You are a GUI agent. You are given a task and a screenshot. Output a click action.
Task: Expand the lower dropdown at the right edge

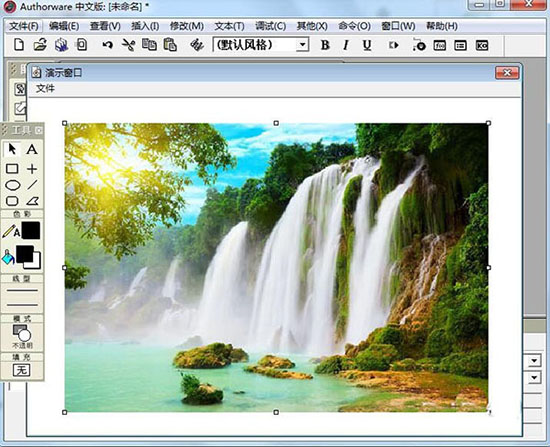[x=534, y=378]
